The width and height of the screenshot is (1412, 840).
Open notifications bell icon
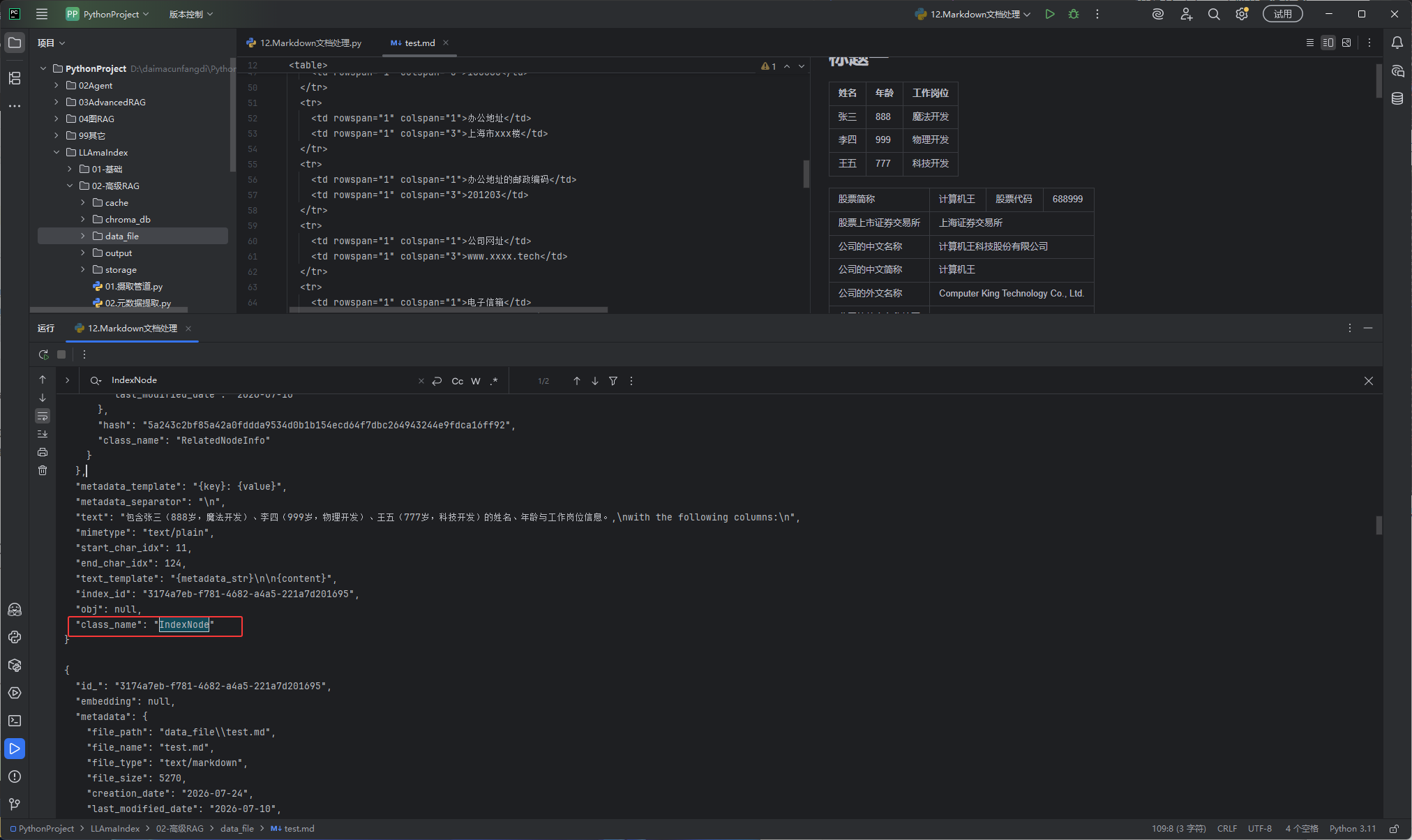coord(1397,43)
